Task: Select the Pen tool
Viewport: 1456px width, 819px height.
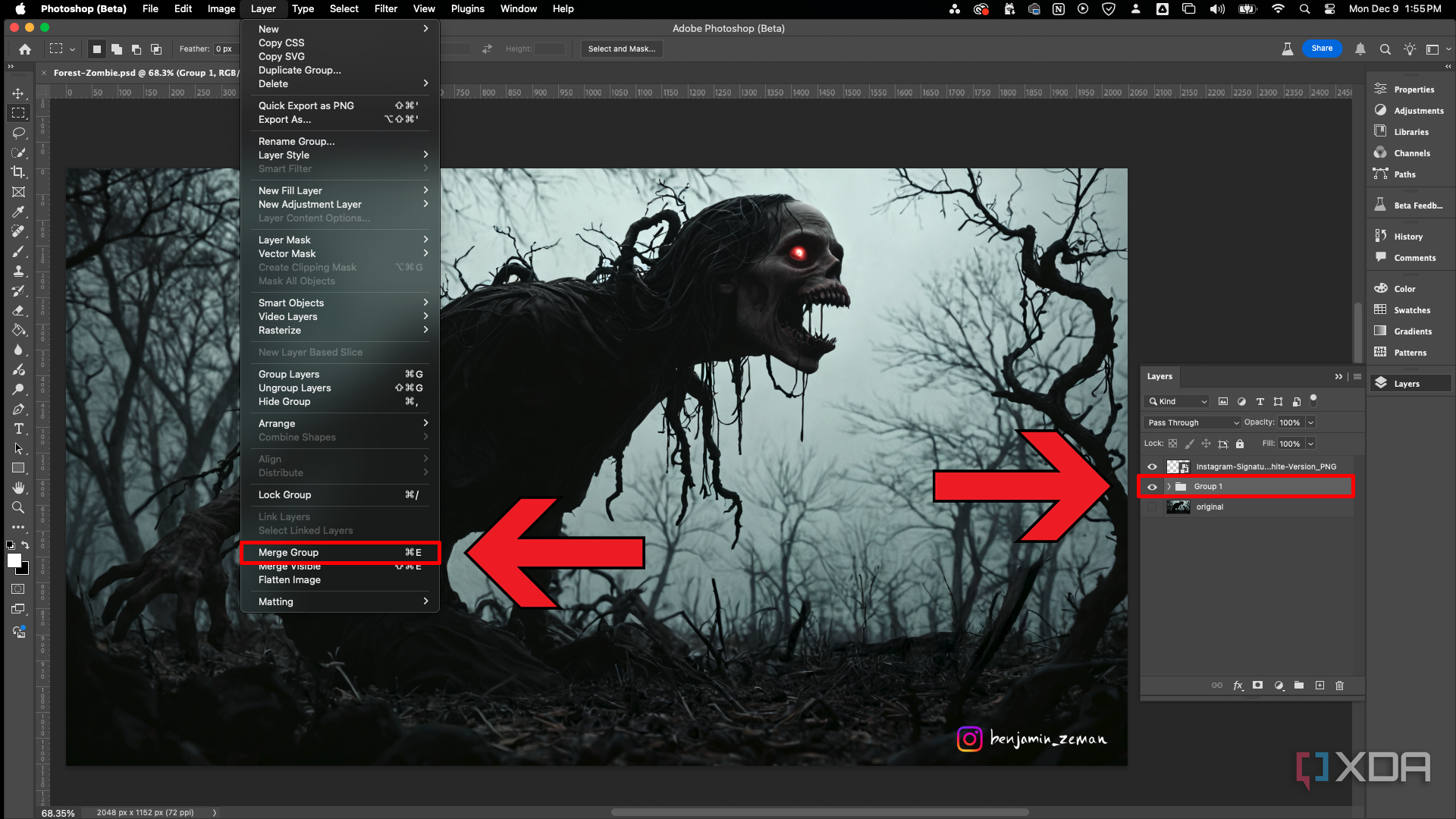Action: click(18, 409)
